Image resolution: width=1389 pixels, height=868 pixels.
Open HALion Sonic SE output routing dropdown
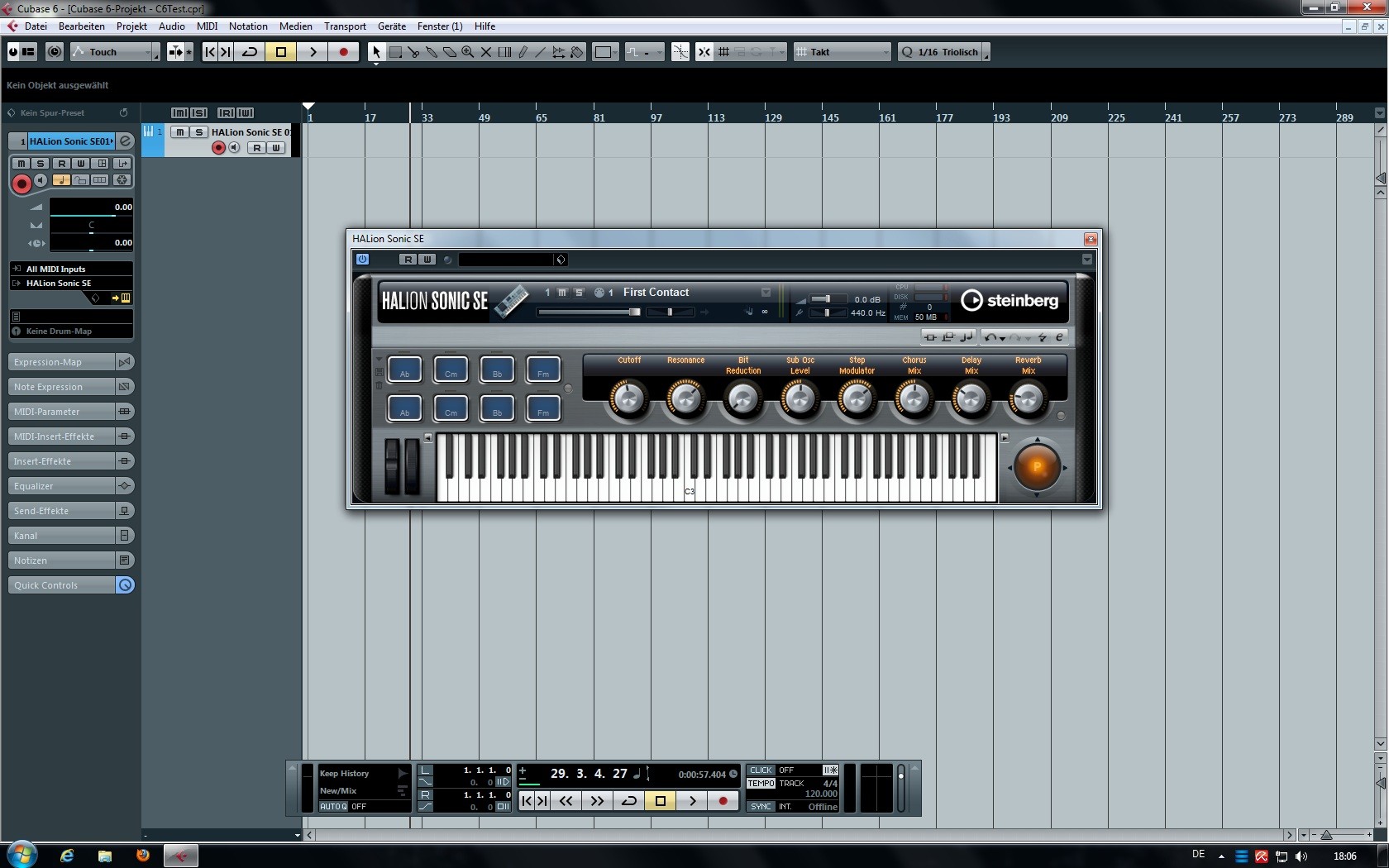click(71, 283)
